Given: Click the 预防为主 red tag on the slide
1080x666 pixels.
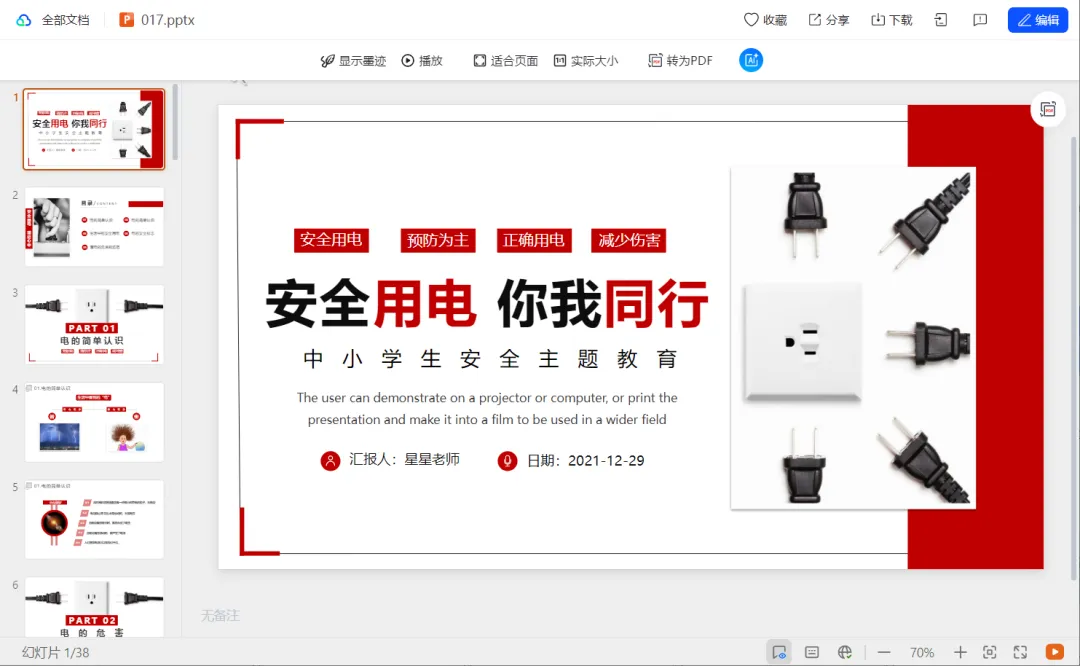Looking at the screenshot, I should tap(438, 240).
